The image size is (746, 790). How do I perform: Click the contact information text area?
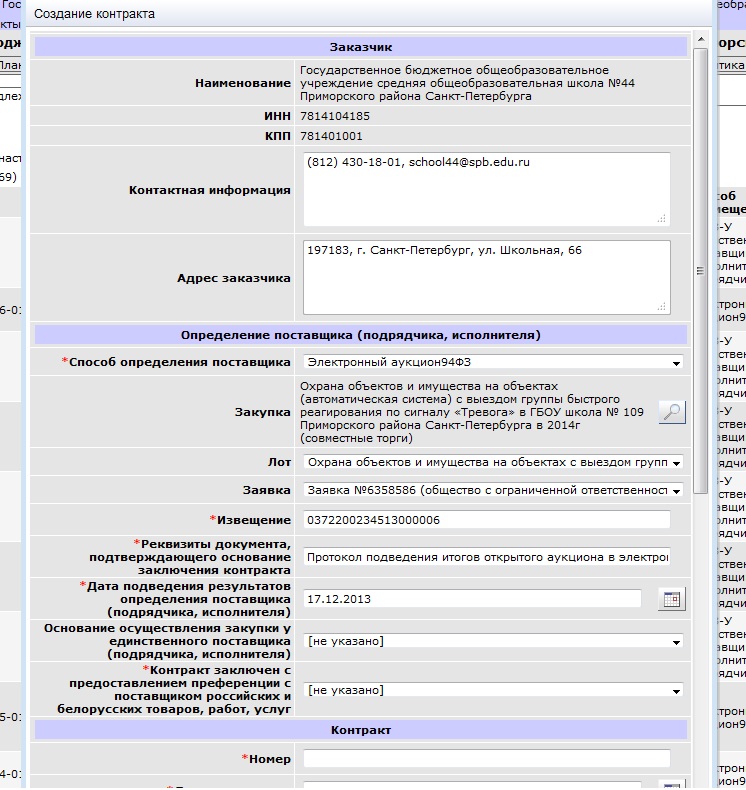[487, 189]
